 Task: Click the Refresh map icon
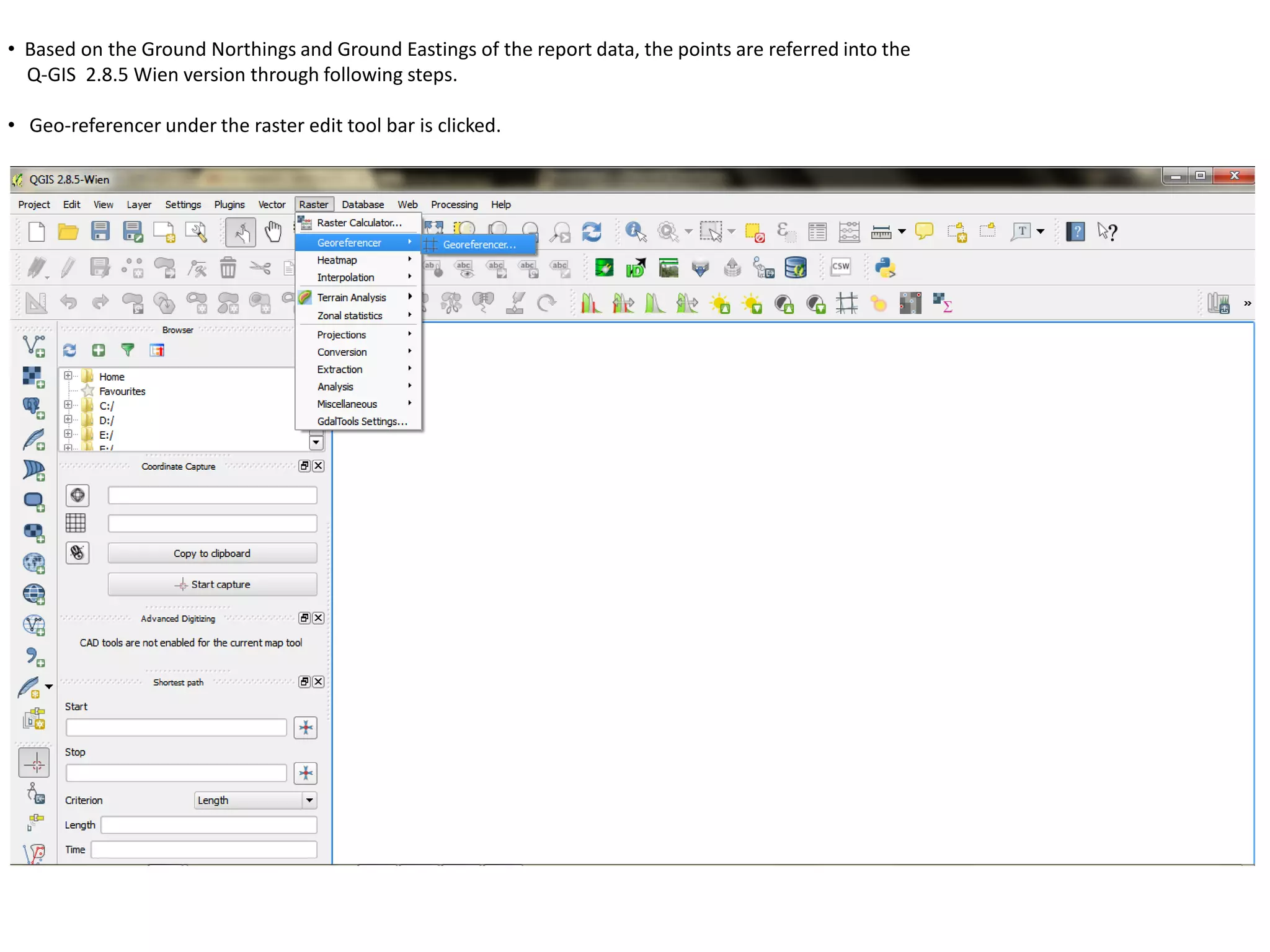tap(592, 232)
